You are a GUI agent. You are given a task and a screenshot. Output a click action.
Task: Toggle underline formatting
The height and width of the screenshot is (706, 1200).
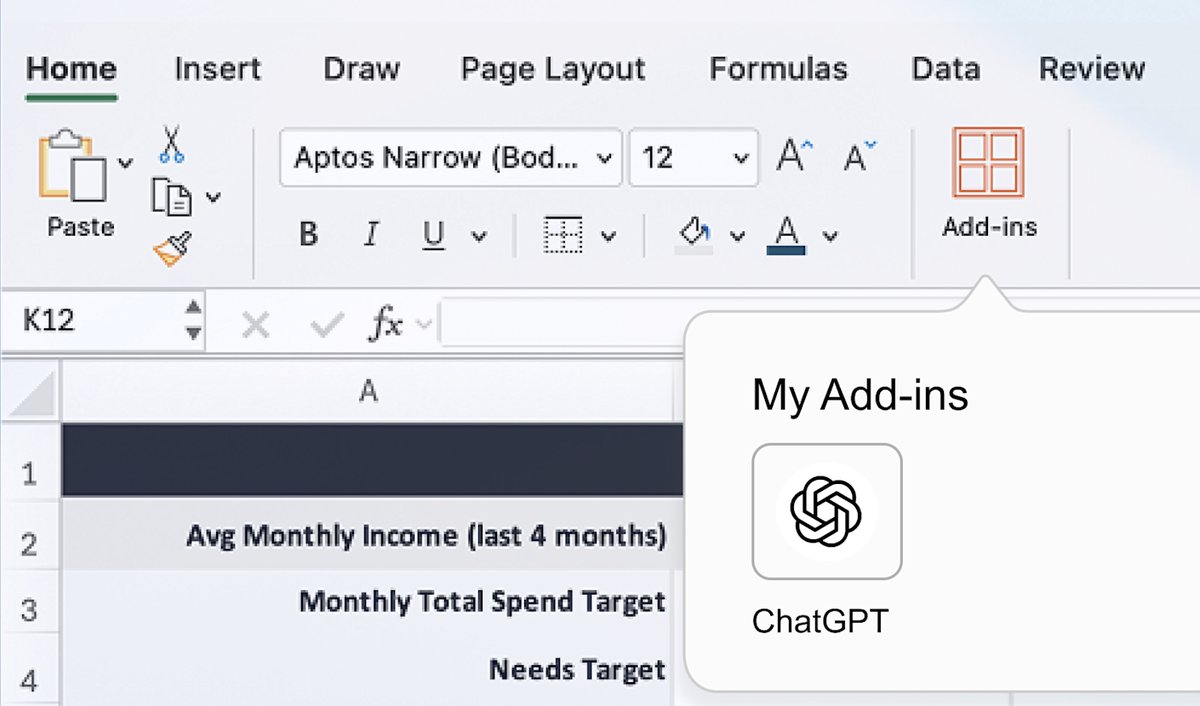[x=433, y=235]
